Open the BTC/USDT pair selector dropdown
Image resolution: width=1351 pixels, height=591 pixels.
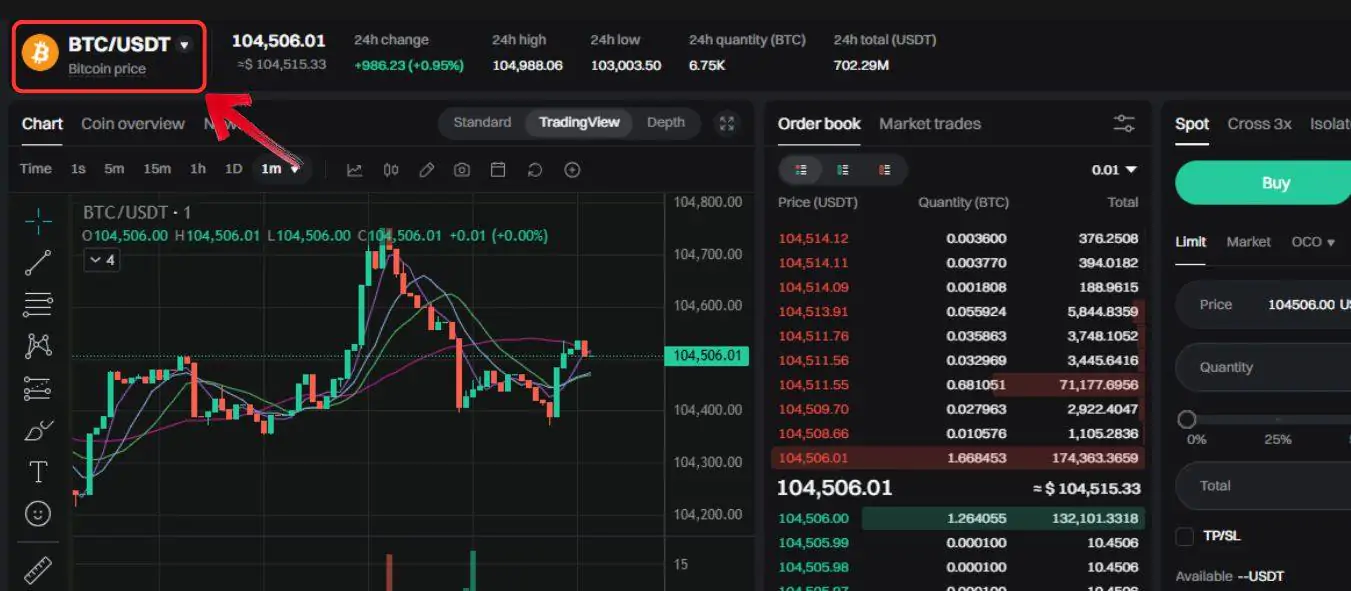click(184, 45)
